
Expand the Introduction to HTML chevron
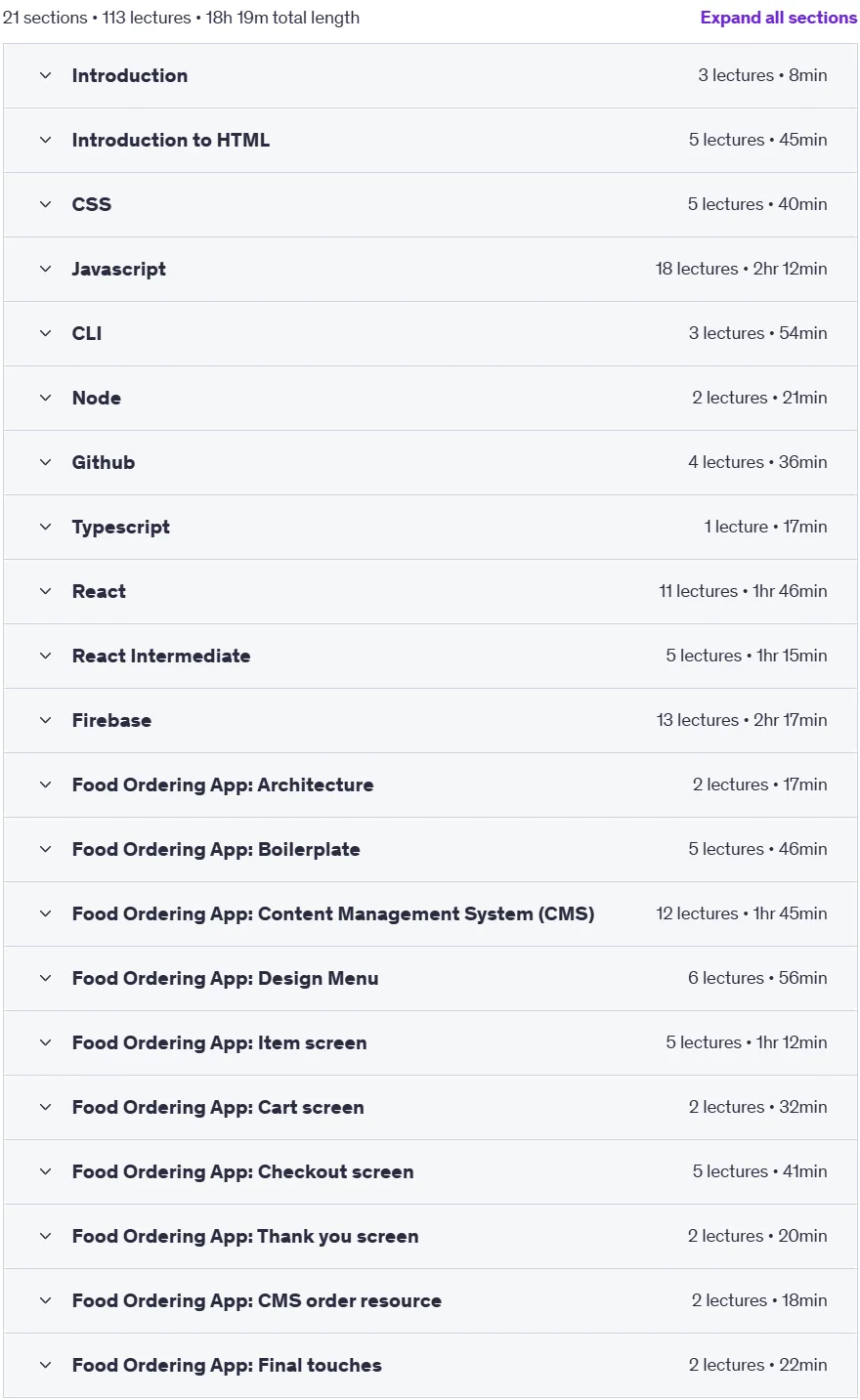click(x=45, y=140)
